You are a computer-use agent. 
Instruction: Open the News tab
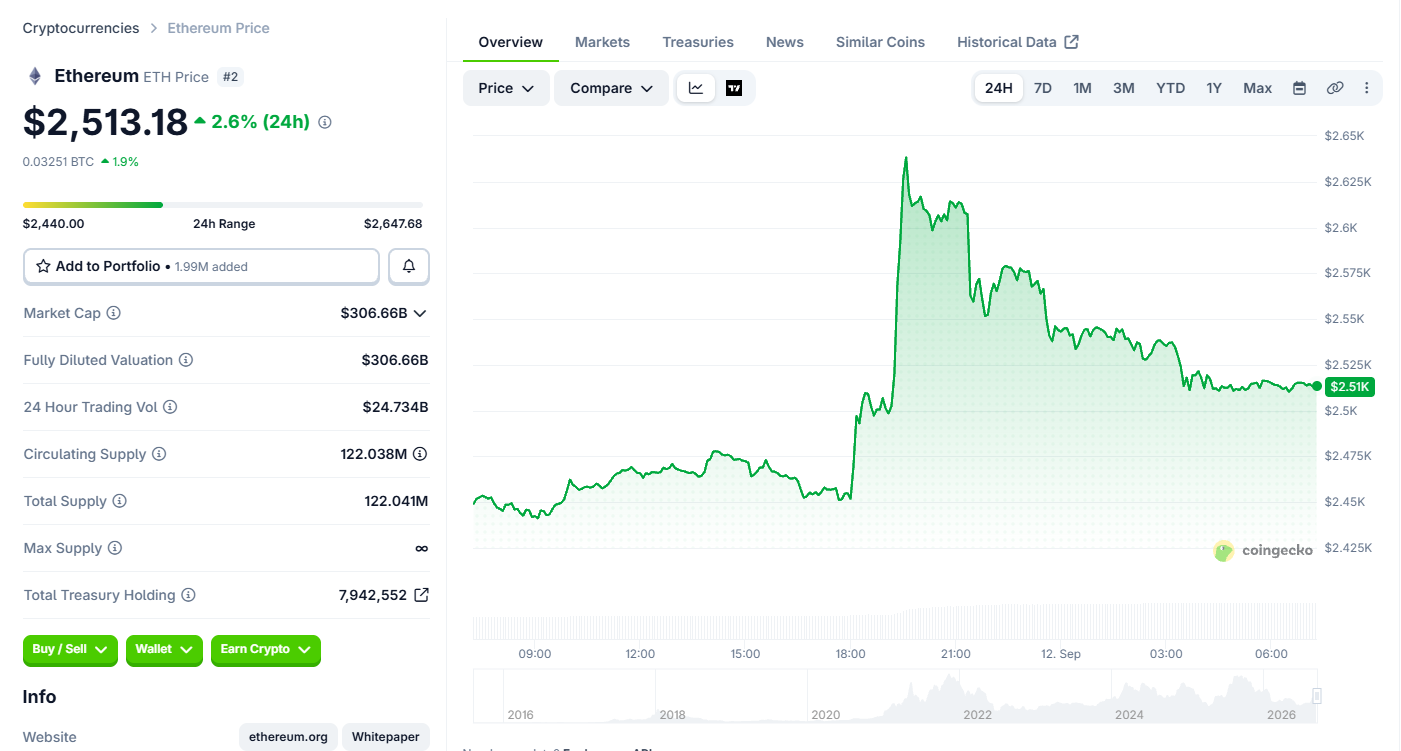(x=785, y=42)
